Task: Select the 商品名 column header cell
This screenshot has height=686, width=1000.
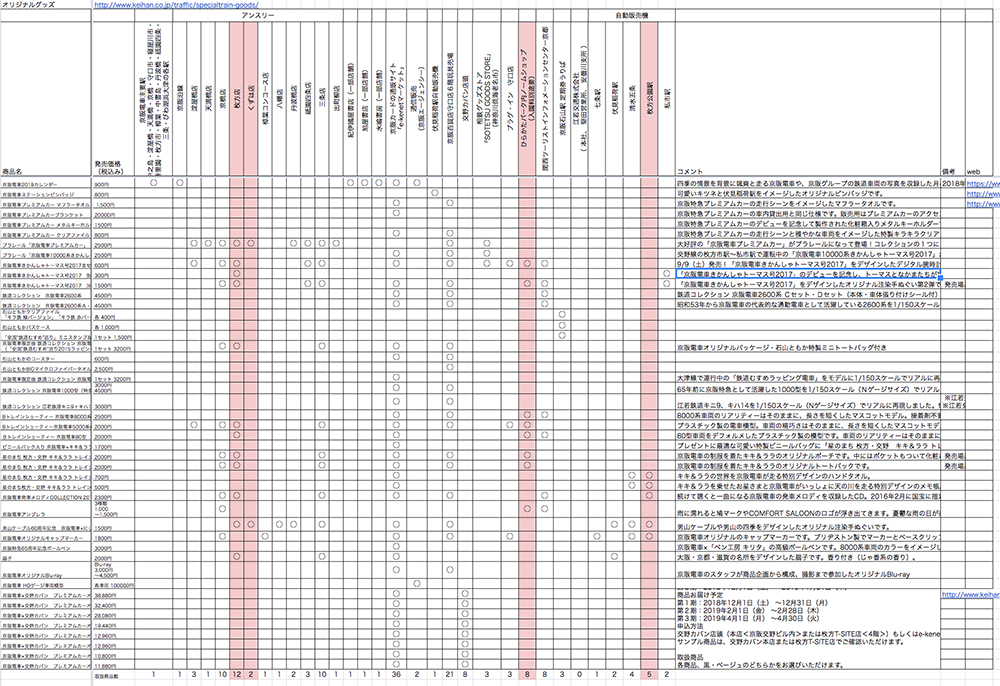Action: point(14,172)
